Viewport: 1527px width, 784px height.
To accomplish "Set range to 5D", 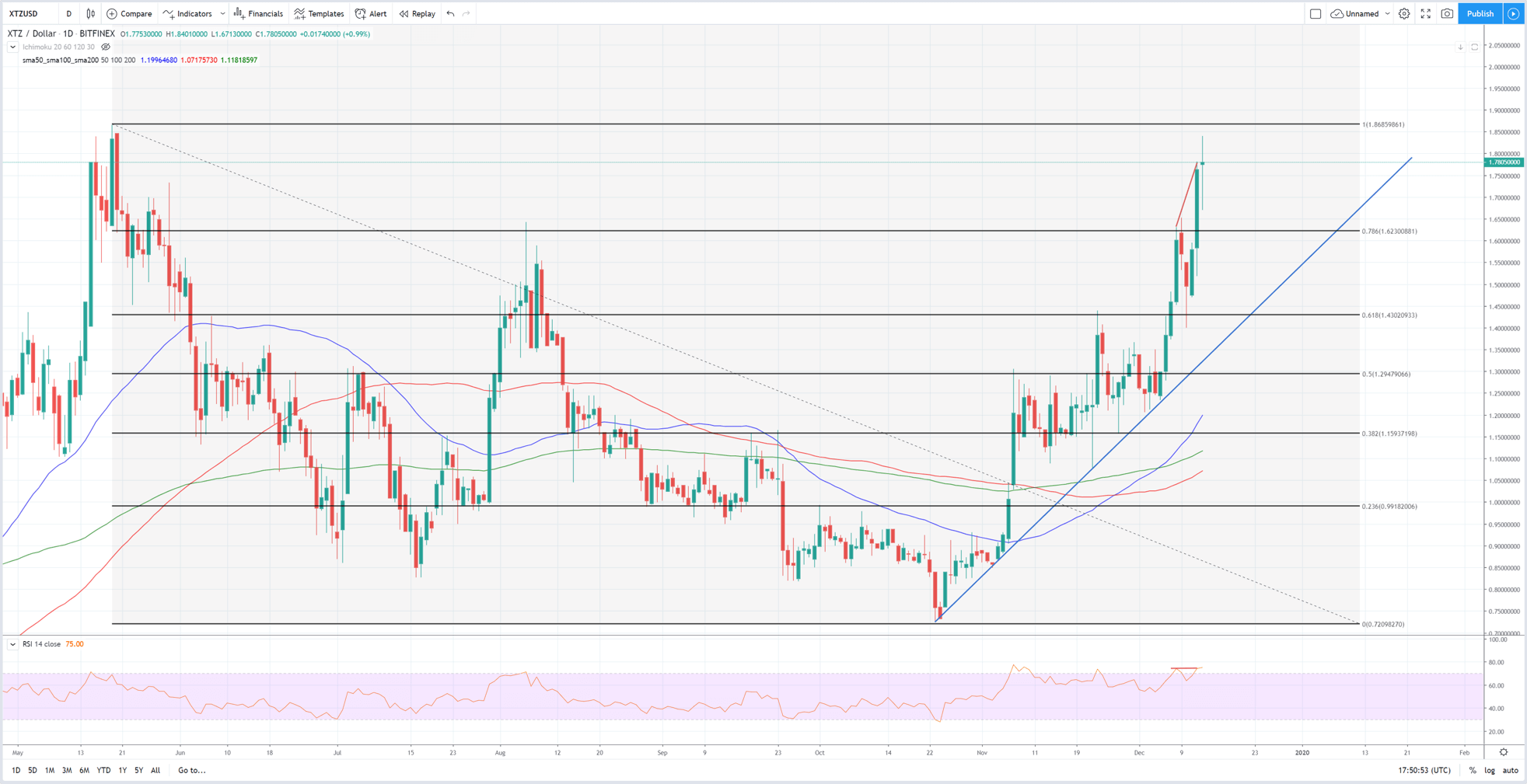I will [x=33, y=770].
